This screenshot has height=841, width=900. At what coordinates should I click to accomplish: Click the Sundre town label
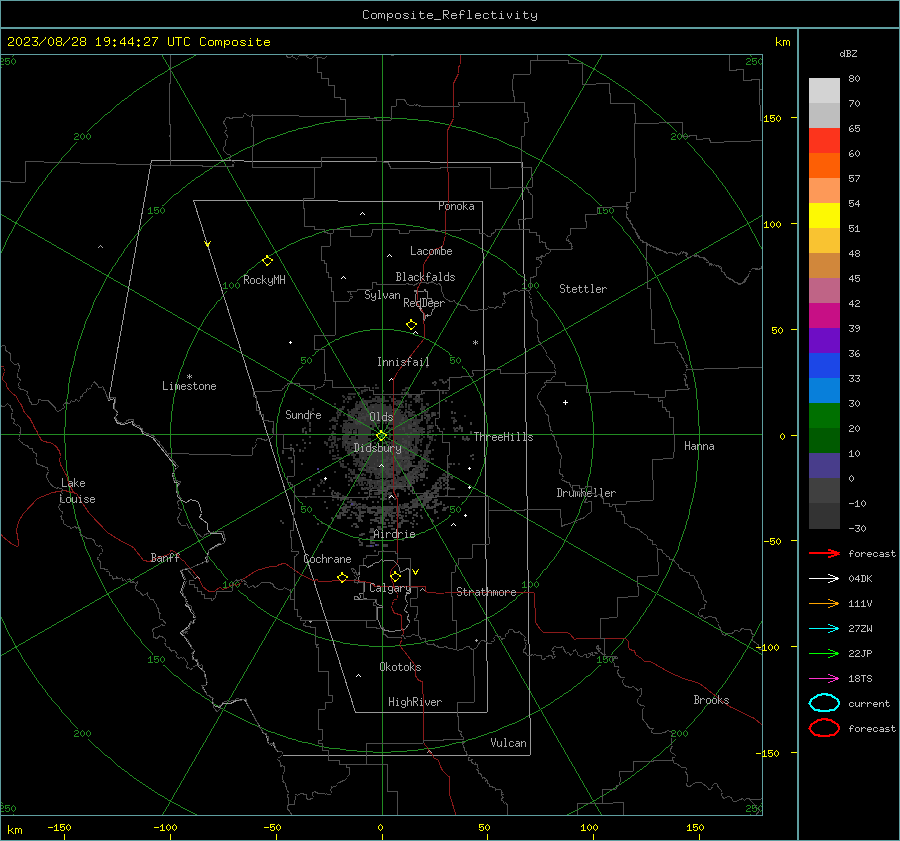coord(303,414)
